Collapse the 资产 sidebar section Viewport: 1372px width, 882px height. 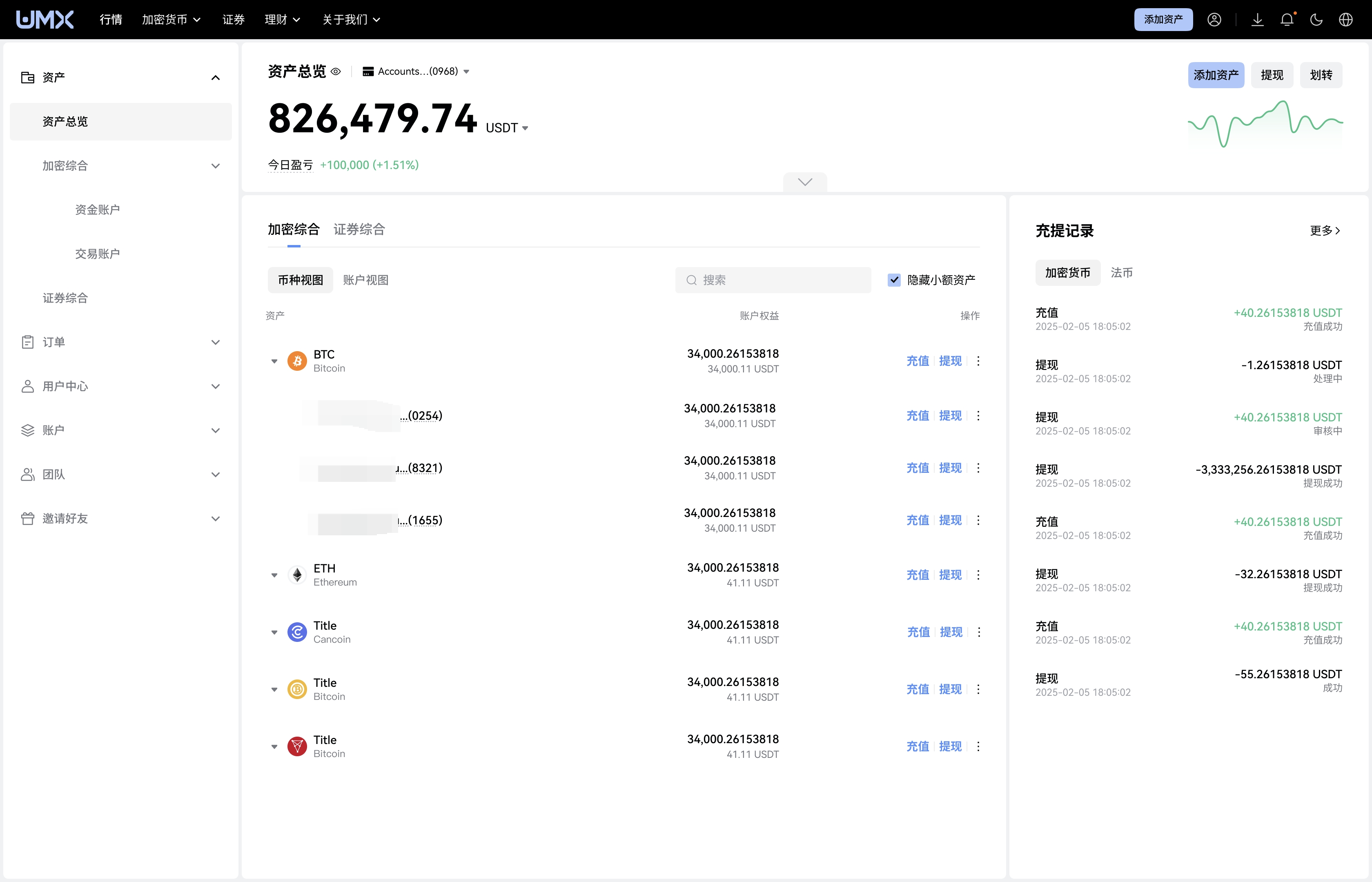point(215,77)
